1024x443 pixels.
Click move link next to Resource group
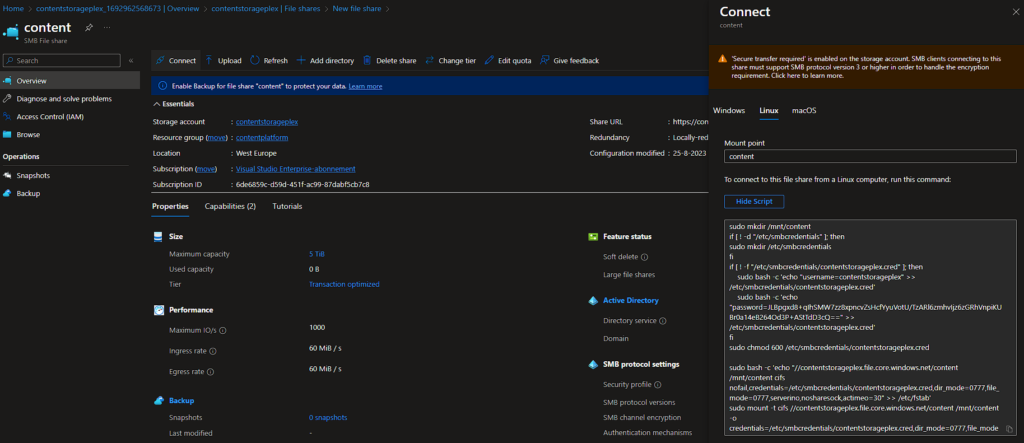[x=216, y=138]
